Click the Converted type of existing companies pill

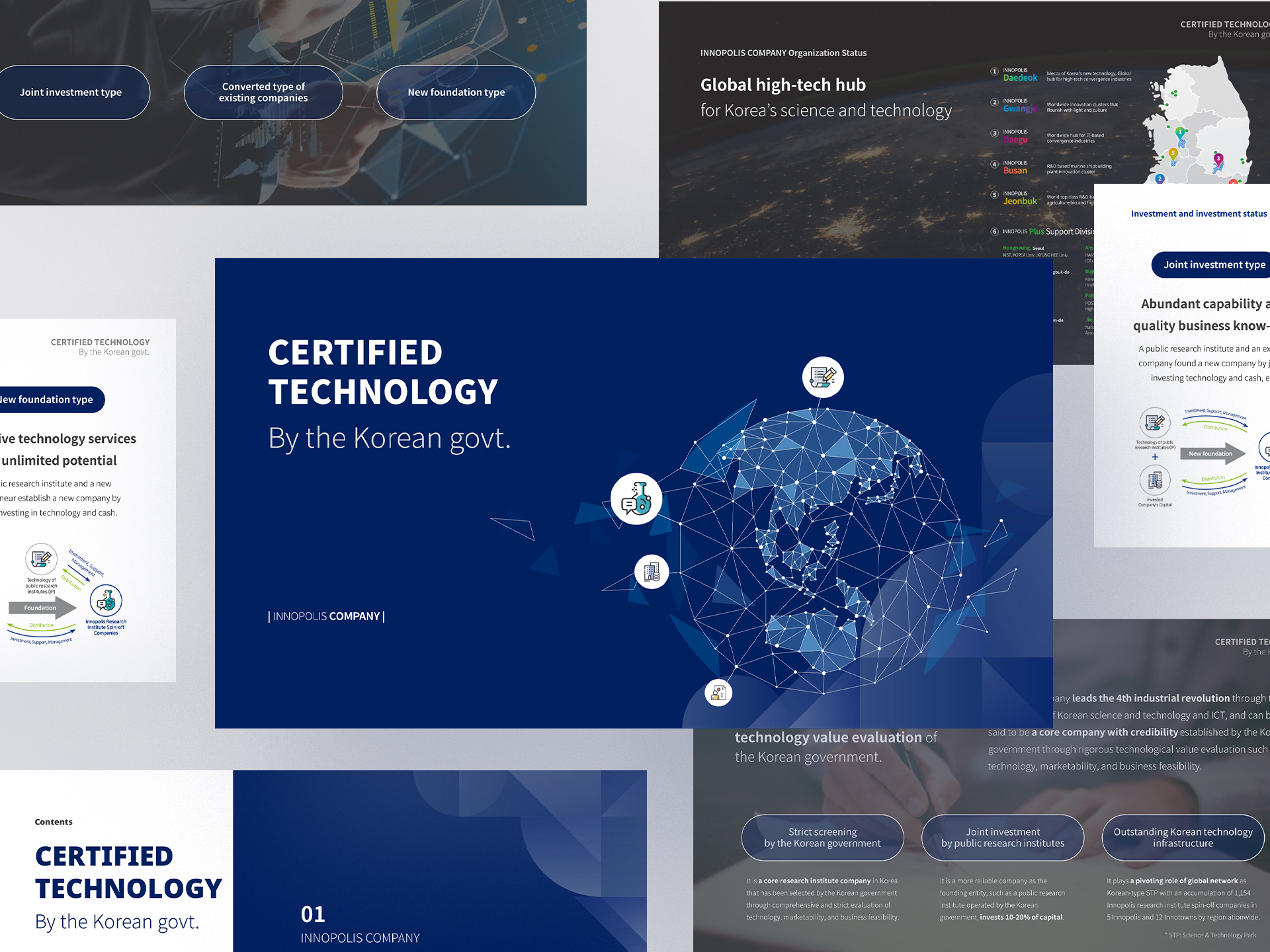click(x=263, y=93)
